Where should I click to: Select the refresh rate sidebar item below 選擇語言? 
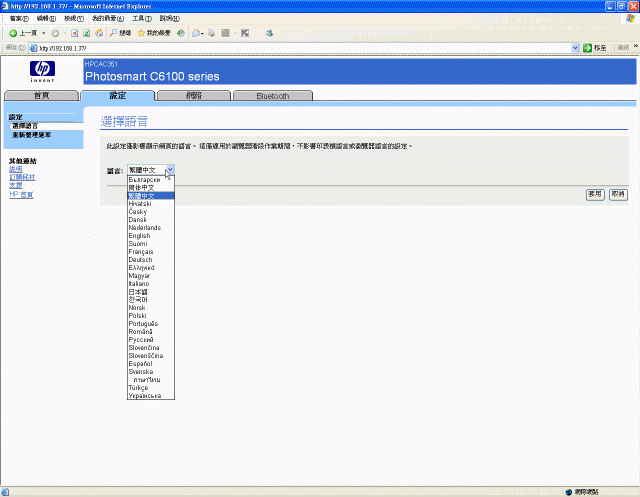click(31, 135)
